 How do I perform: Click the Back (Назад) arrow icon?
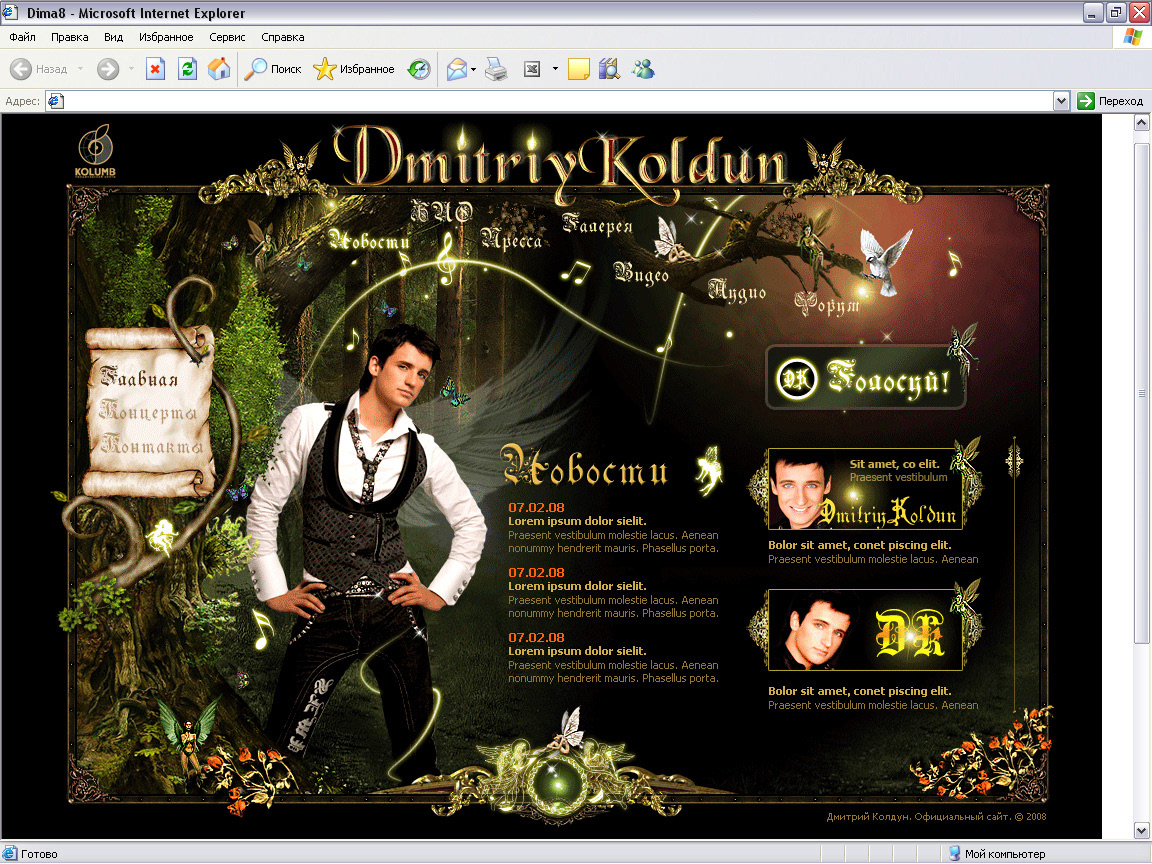21,69
